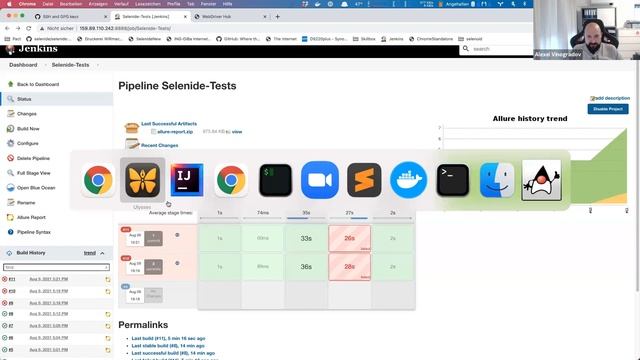Click the Delete Pipeline prohibited icon
This screenshot has height=360, width=640.
pyautogui.click(x=11, y=158)
